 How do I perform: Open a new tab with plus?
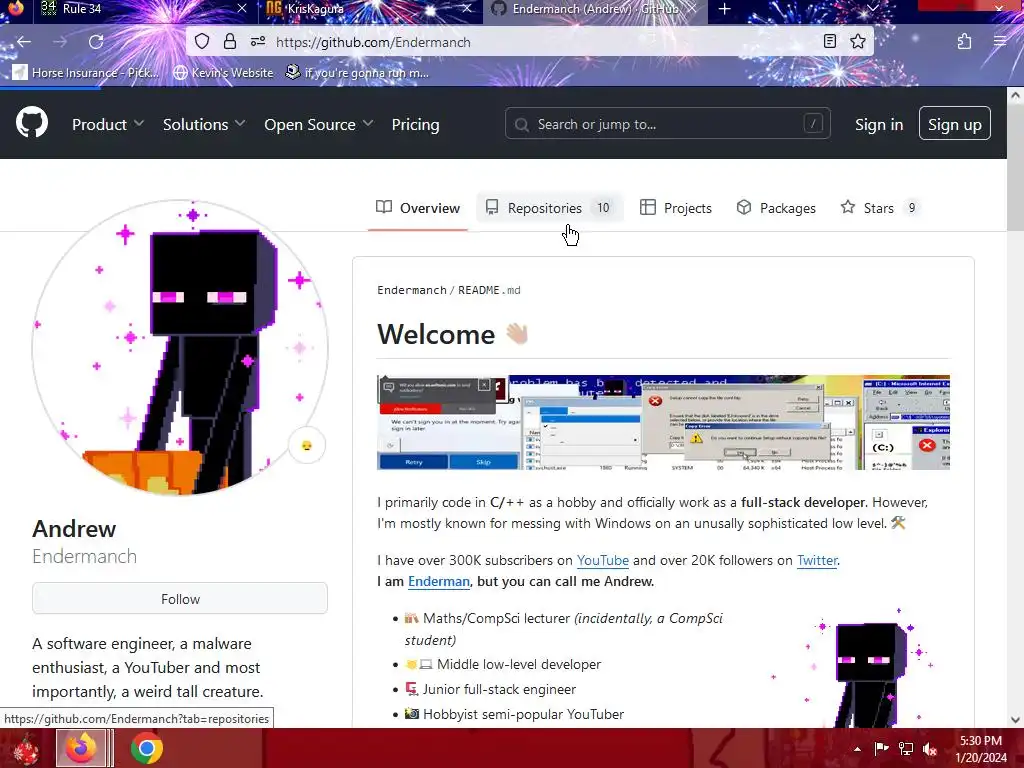[724, 9]
